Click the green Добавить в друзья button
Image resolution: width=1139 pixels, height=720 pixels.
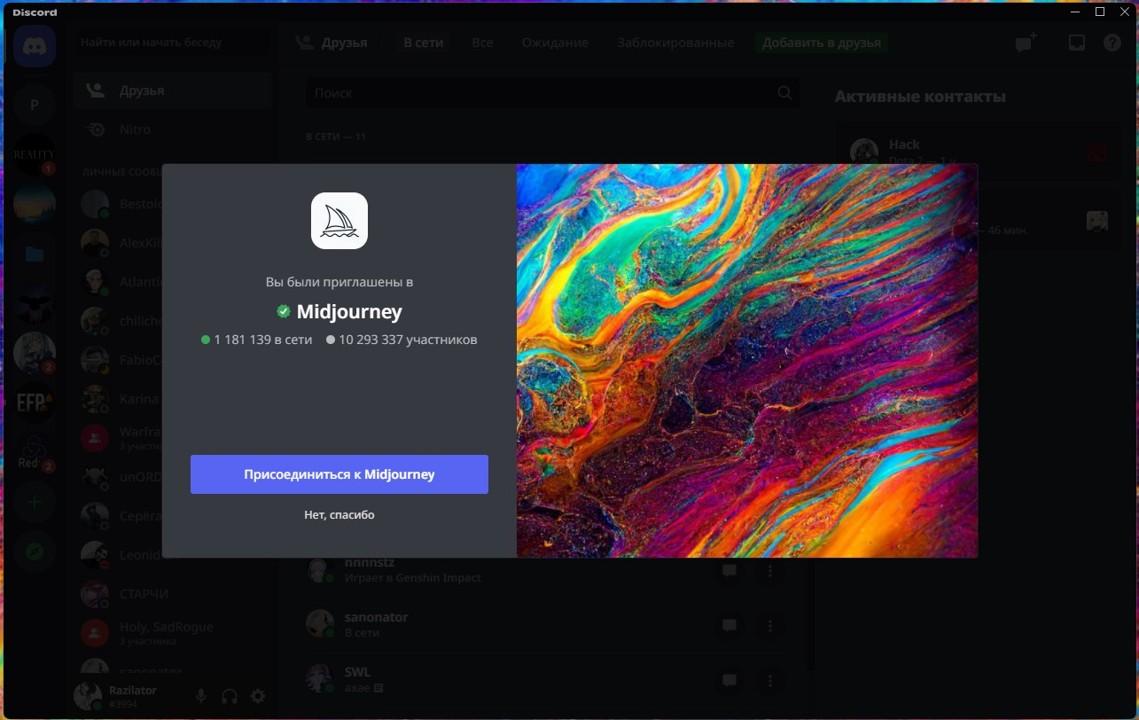(822, 43)
